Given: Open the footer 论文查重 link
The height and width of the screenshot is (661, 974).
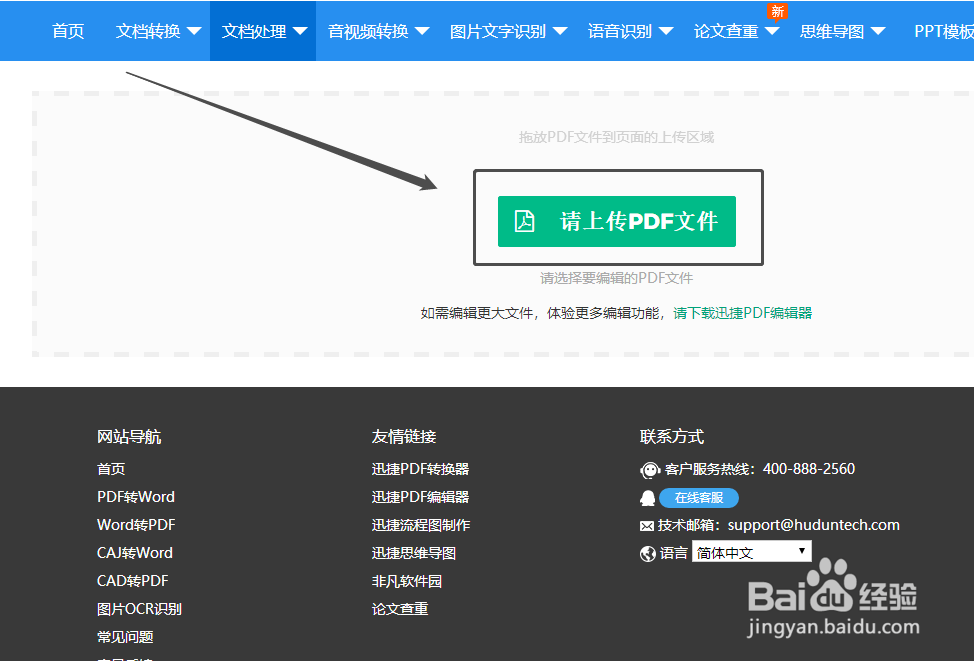Looking at the screenshot, I should 400,609.
